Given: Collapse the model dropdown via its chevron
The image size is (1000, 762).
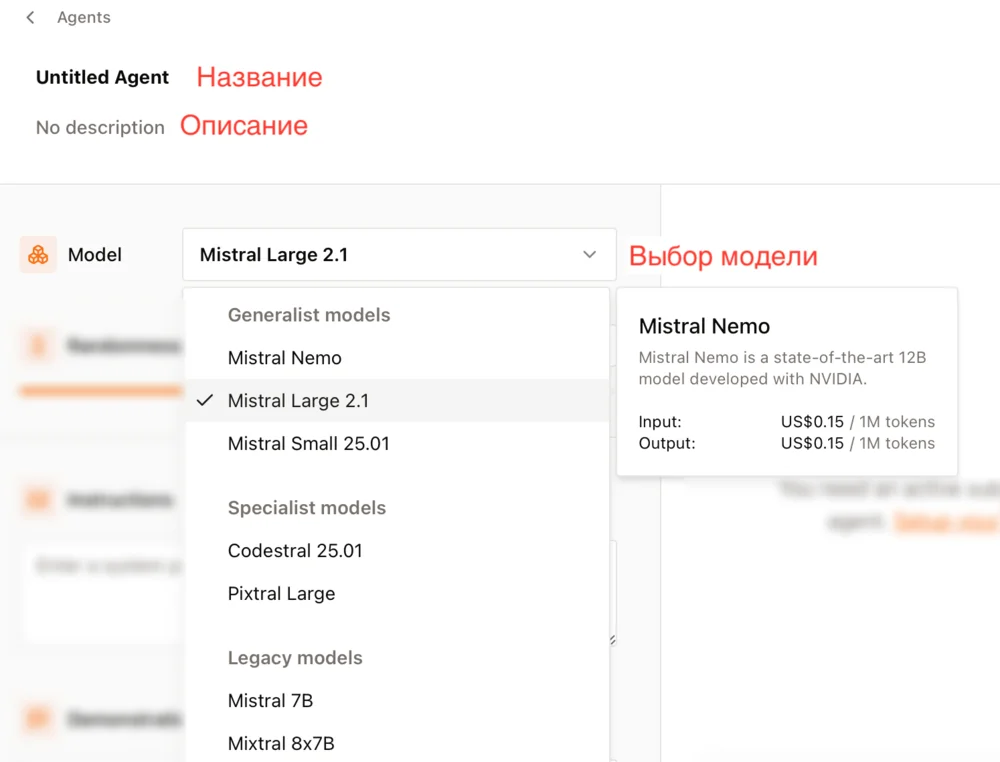Looking at the screenshot, I should tap(589, 254).
